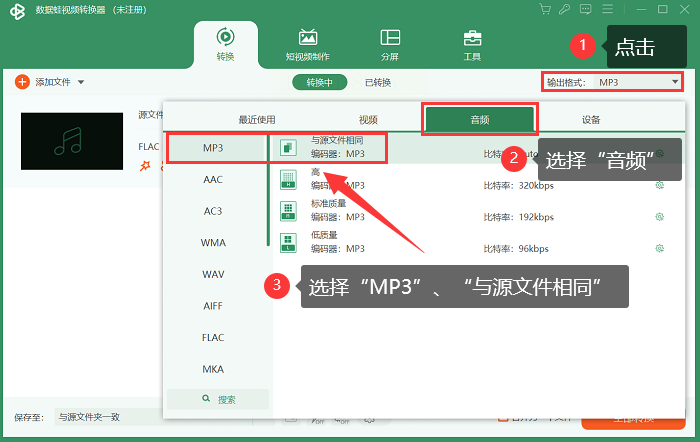Choose MKA in the format list

[x=213, y=369]
